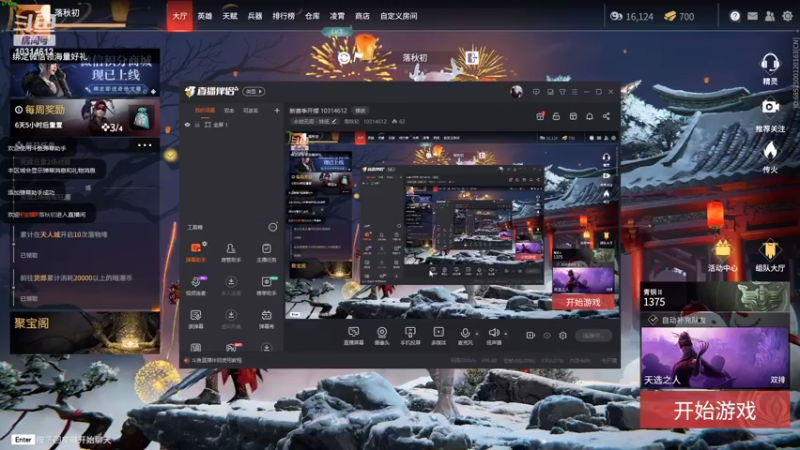Screen dimensions: 800x450
Task: Toggle lock on 全屏 1 source
Action: 197,124
